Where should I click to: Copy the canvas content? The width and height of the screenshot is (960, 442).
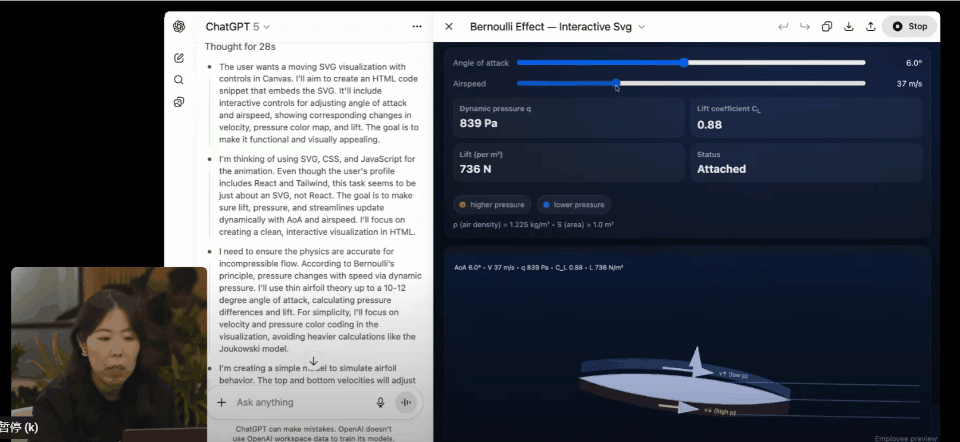827,27
